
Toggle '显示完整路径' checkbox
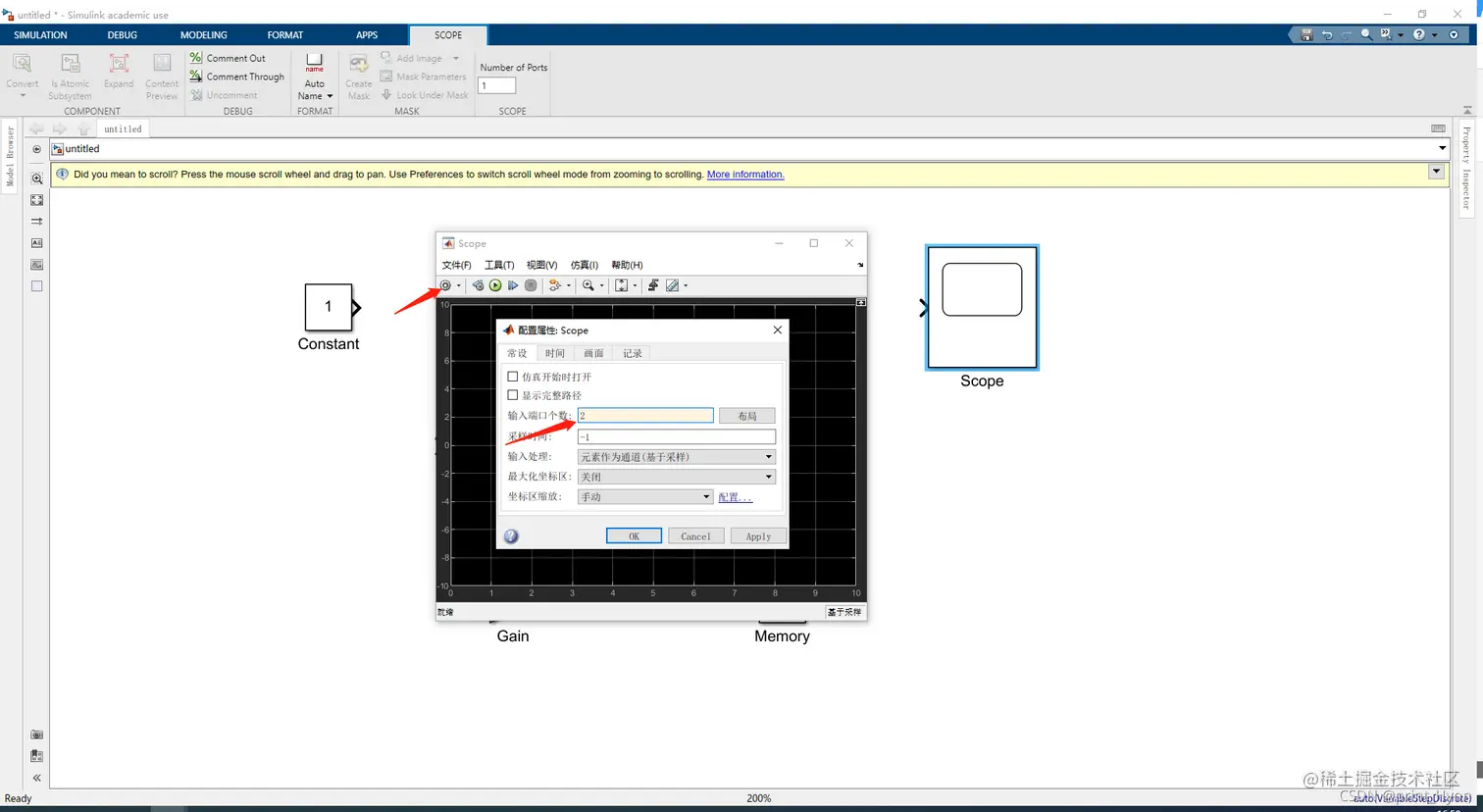click(512, 395)
